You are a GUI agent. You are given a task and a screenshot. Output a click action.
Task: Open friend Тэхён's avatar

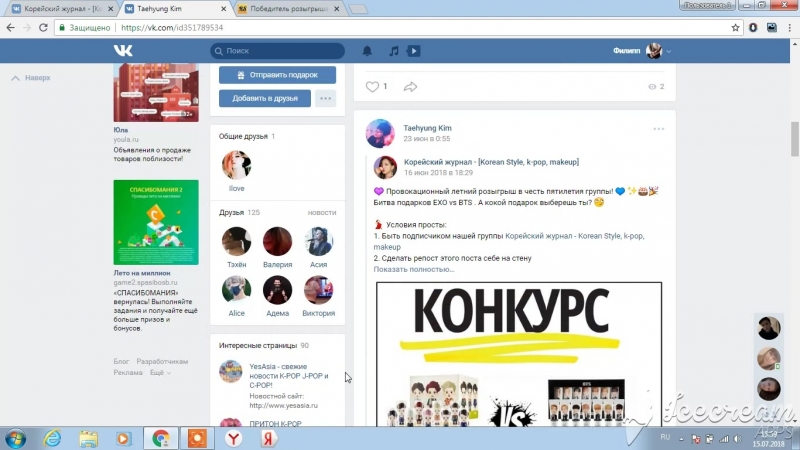tap(236, 241)
